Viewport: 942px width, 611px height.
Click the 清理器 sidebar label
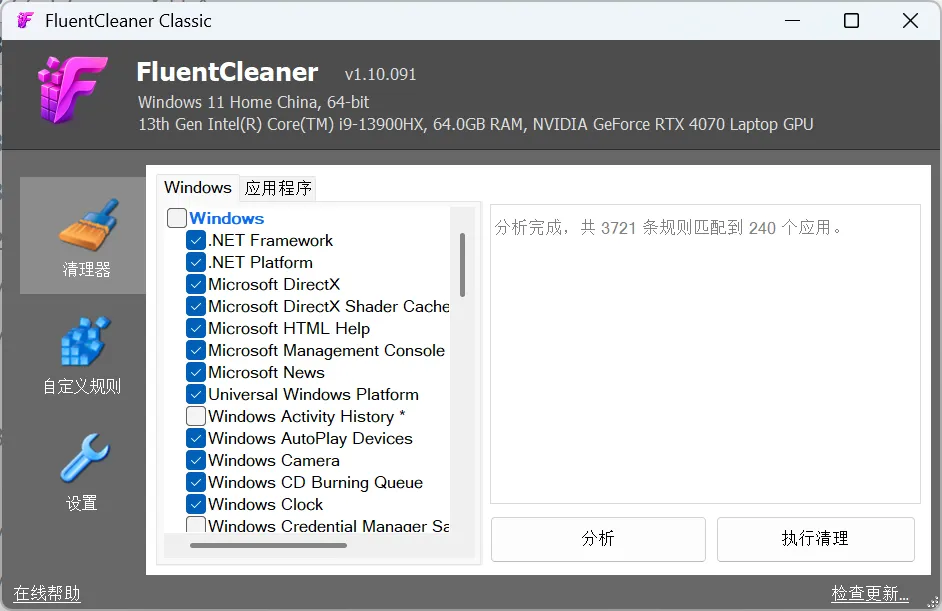pyautogui.click(x=87, y=269)
